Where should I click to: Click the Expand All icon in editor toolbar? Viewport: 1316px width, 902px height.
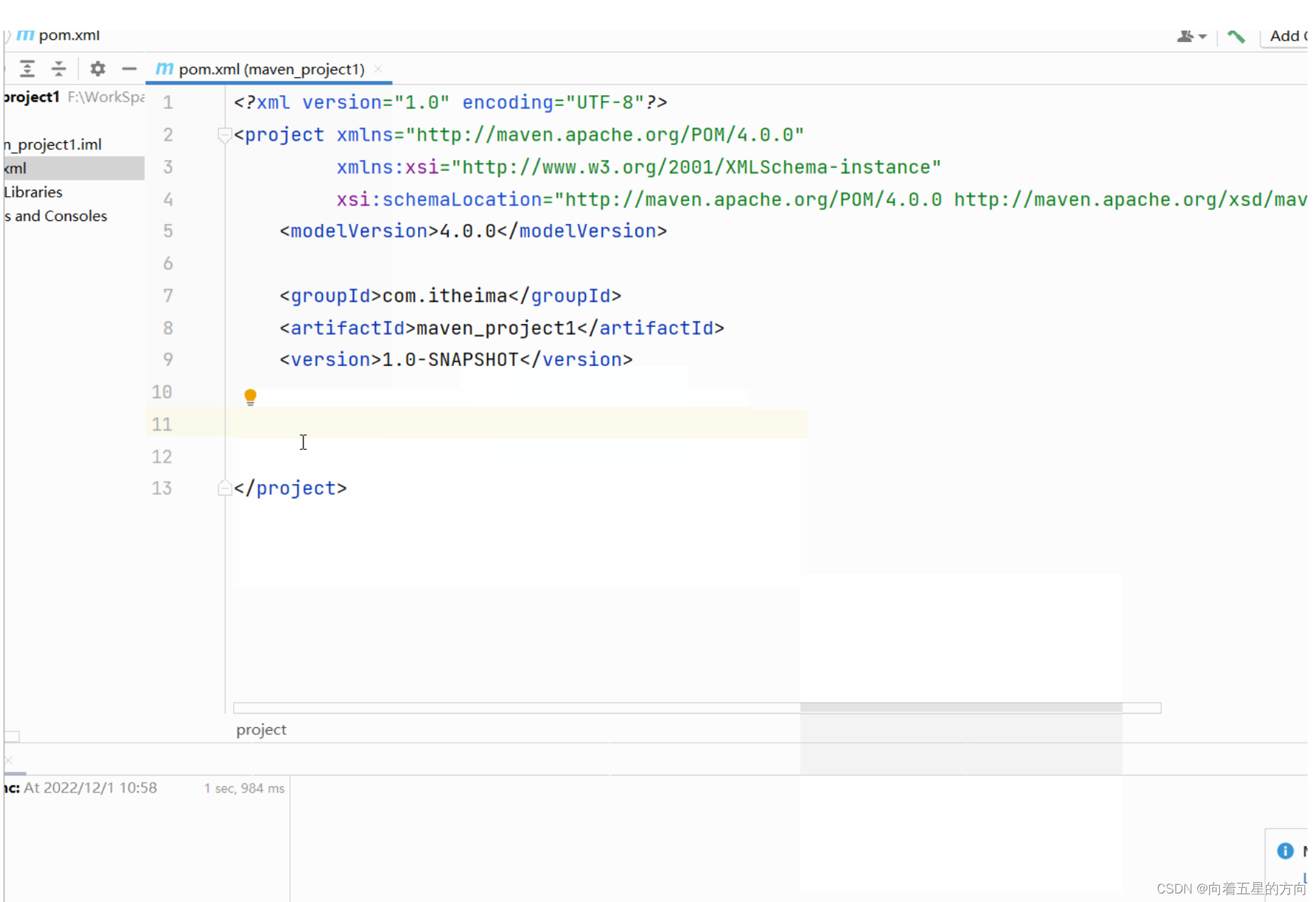28,68
